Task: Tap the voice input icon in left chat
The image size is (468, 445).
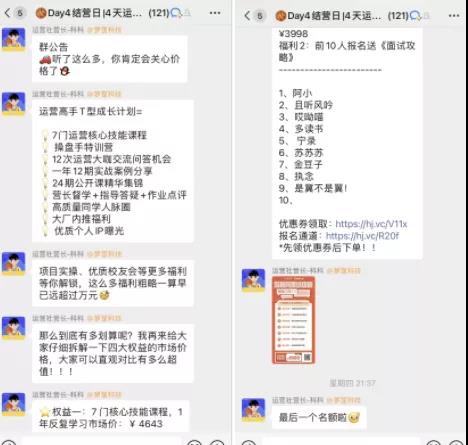Action: tap(8, 442)
